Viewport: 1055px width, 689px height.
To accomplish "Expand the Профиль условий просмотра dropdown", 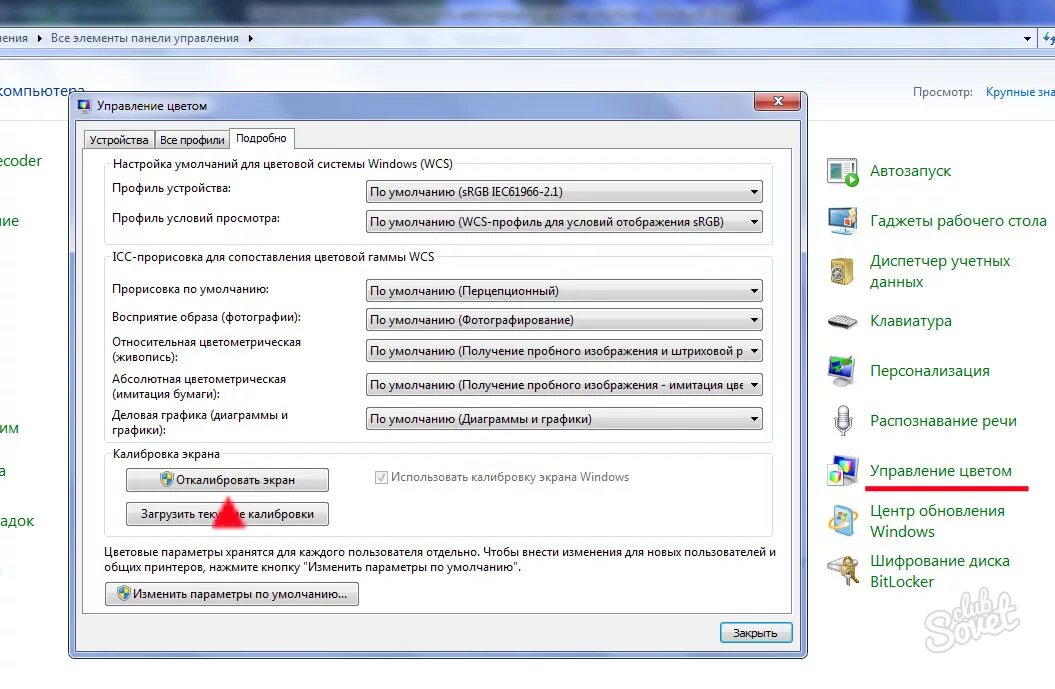I will pos(564,222).
